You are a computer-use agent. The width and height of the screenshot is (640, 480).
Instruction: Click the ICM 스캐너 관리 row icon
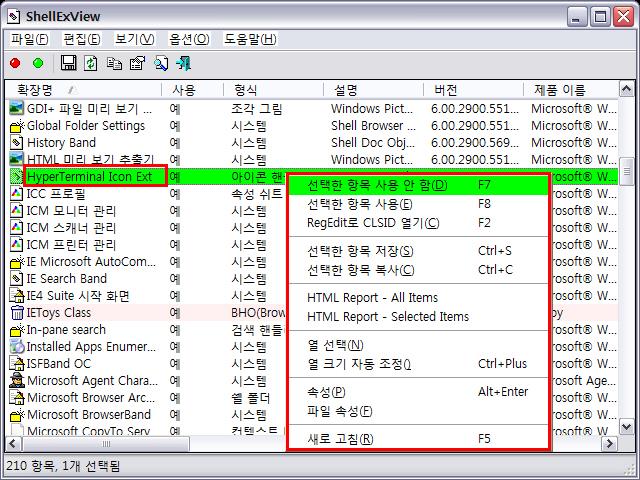[16, 227]
